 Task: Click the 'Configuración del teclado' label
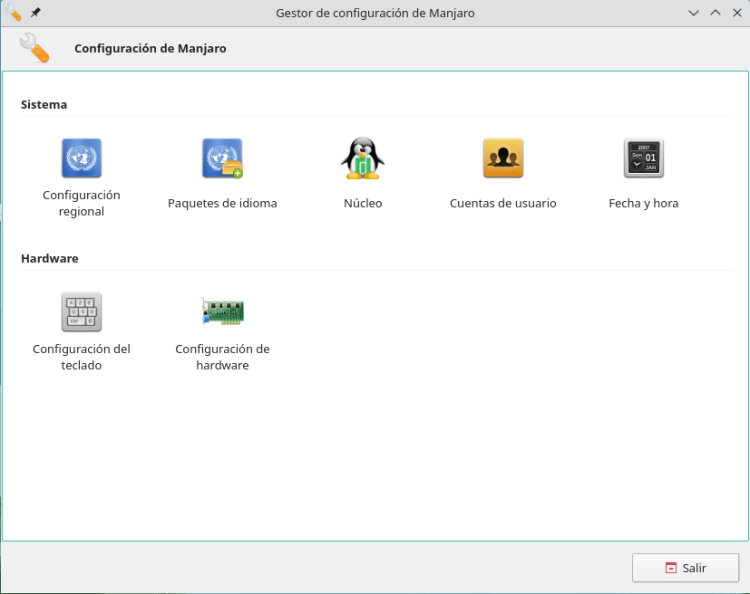[x=81, y=357]
